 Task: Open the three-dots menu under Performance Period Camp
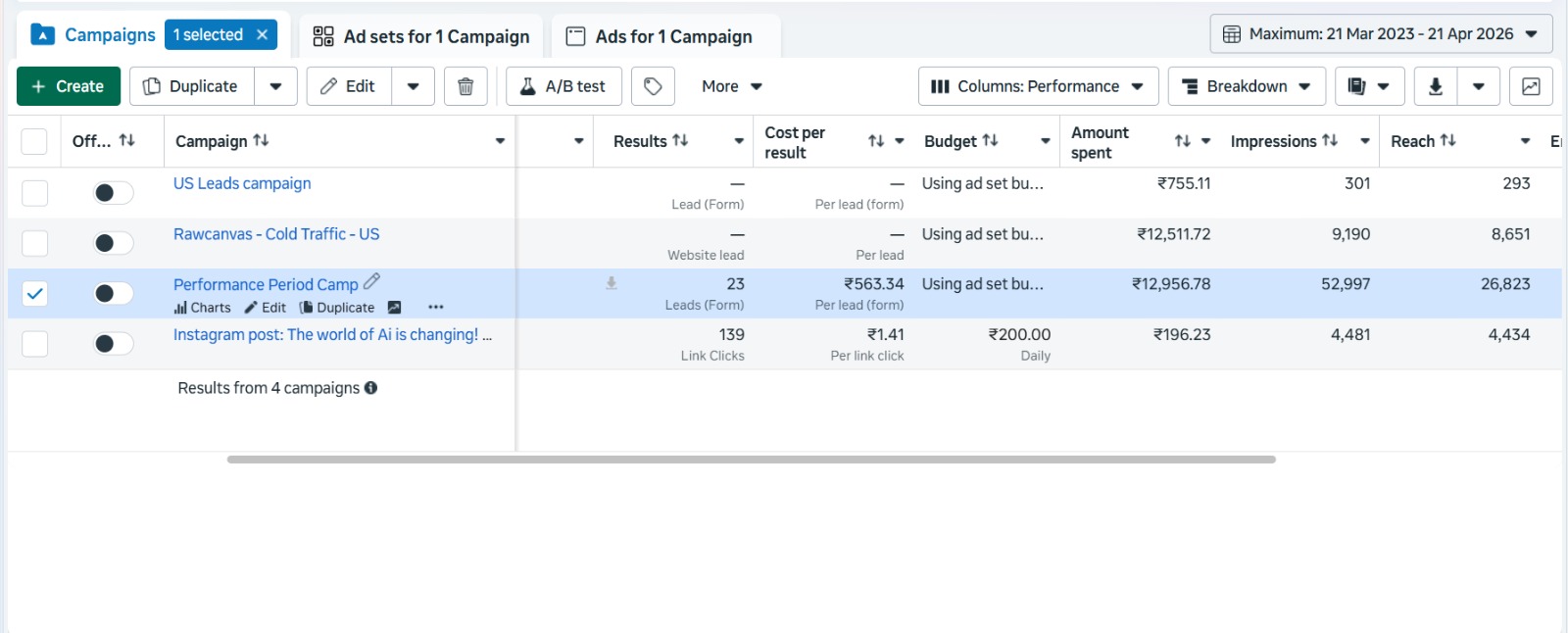coord(436,308)
